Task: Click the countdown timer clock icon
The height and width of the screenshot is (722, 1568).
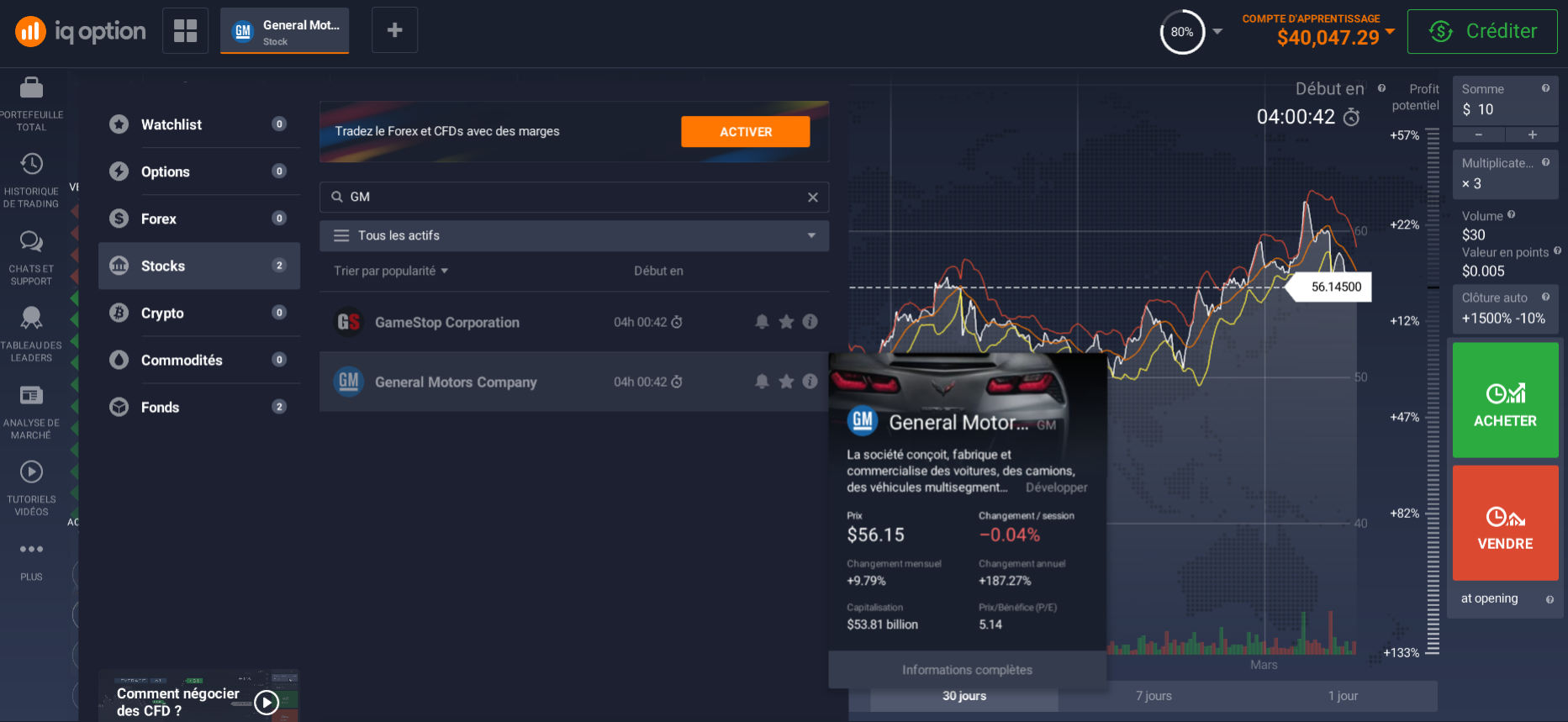Action: (1351, 117)
